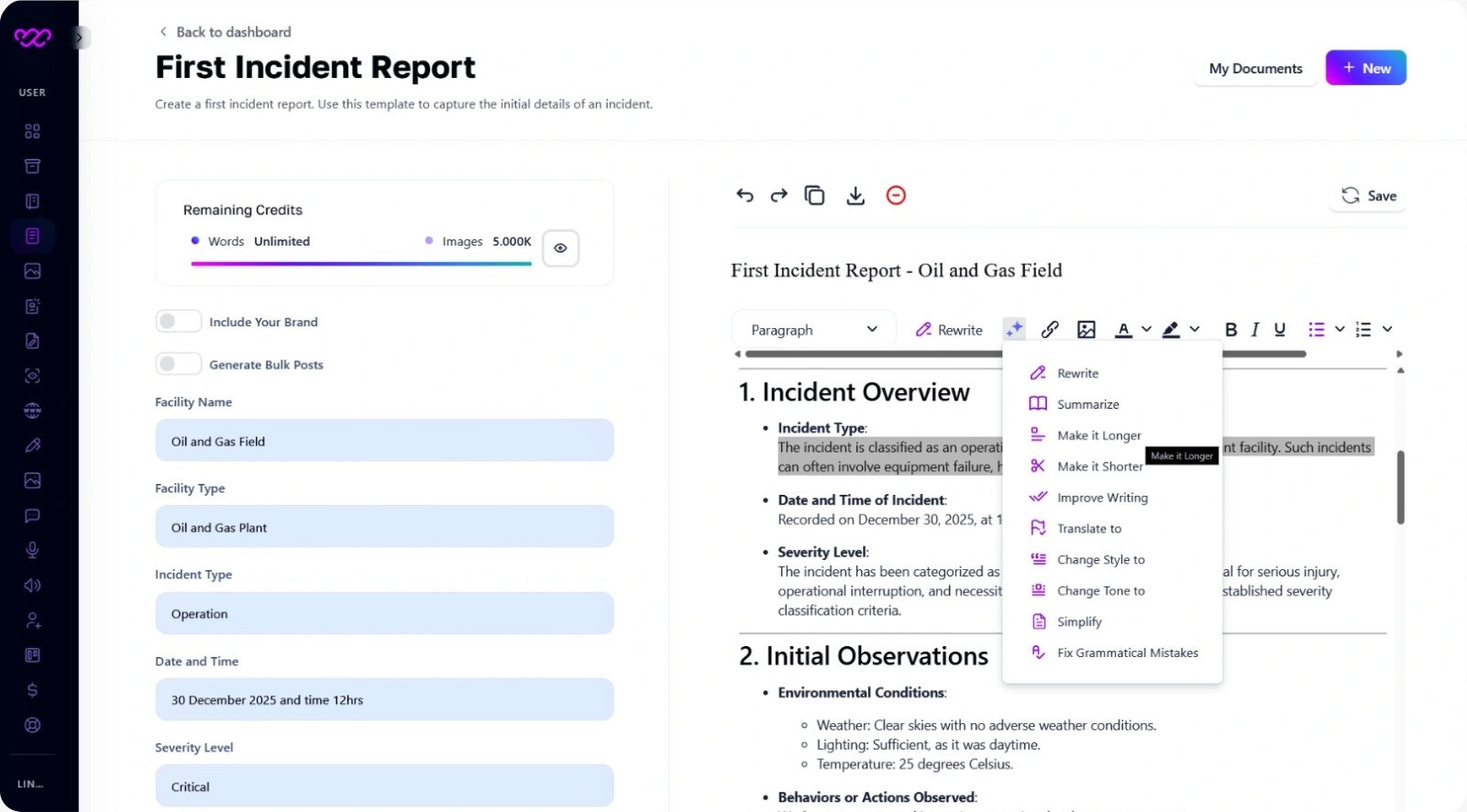Click the text color A icon

[x=1123, y=329]
